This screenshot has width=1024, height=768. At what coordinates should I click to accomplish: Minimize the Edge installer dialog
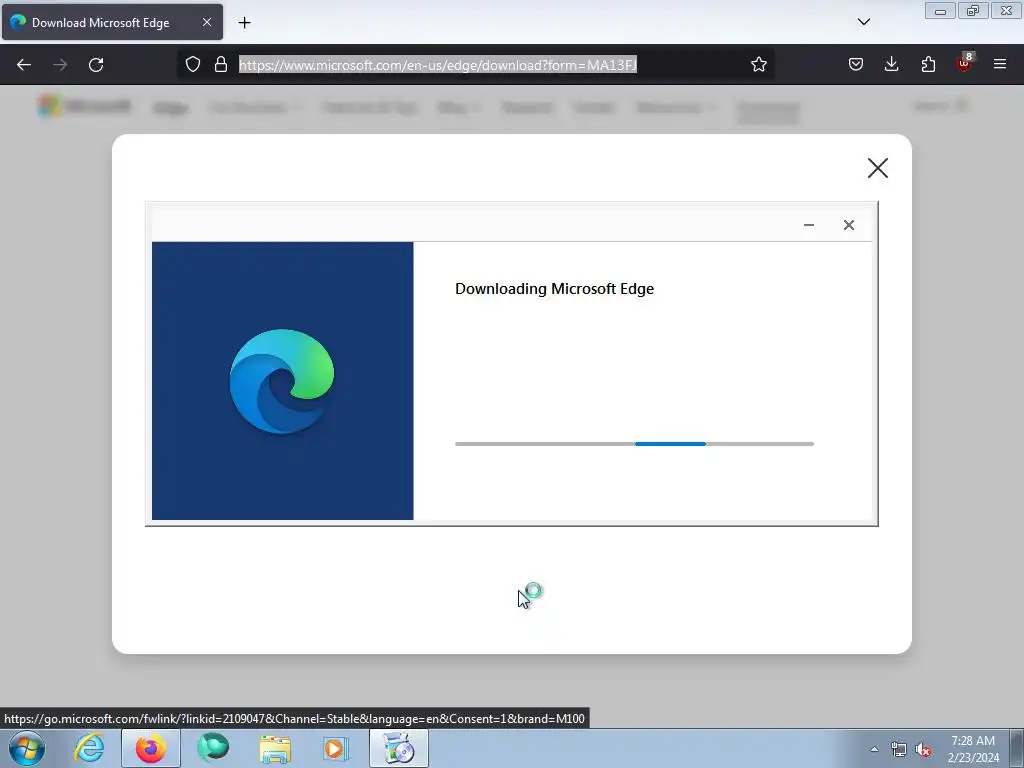pyautogui.click(x=808, y=225)
